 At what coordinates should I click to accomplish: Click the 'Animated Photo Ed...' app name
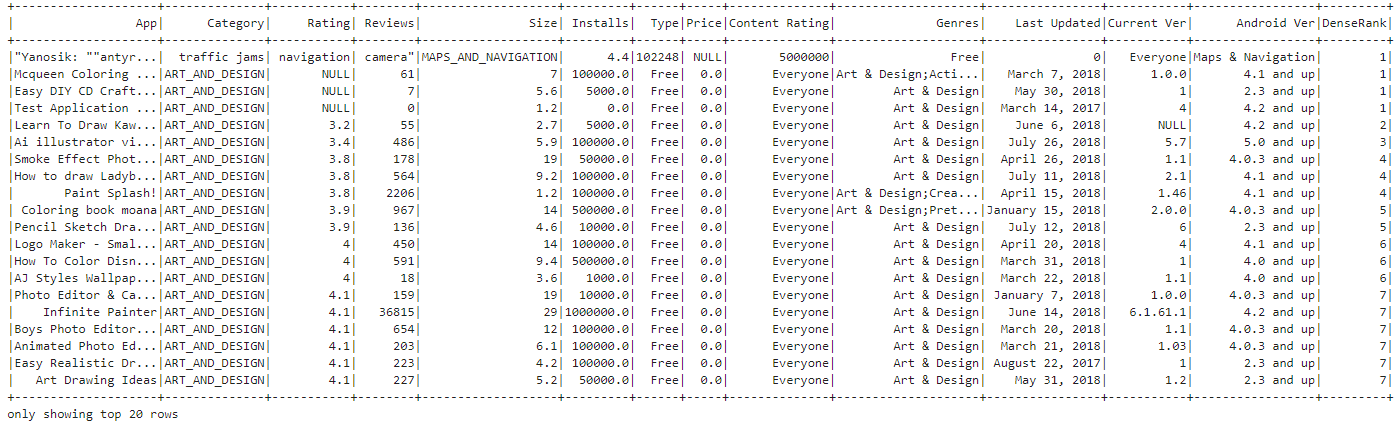pyautogui.click(x=85, y=346)
